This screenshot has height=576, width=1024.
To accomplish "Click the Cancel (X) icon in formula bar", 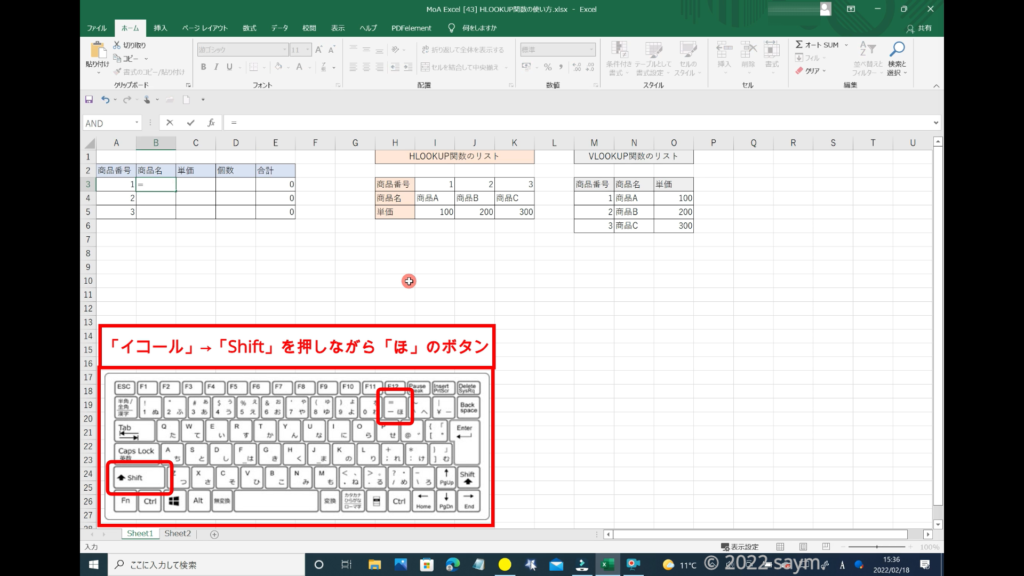I will click(170, 123).
